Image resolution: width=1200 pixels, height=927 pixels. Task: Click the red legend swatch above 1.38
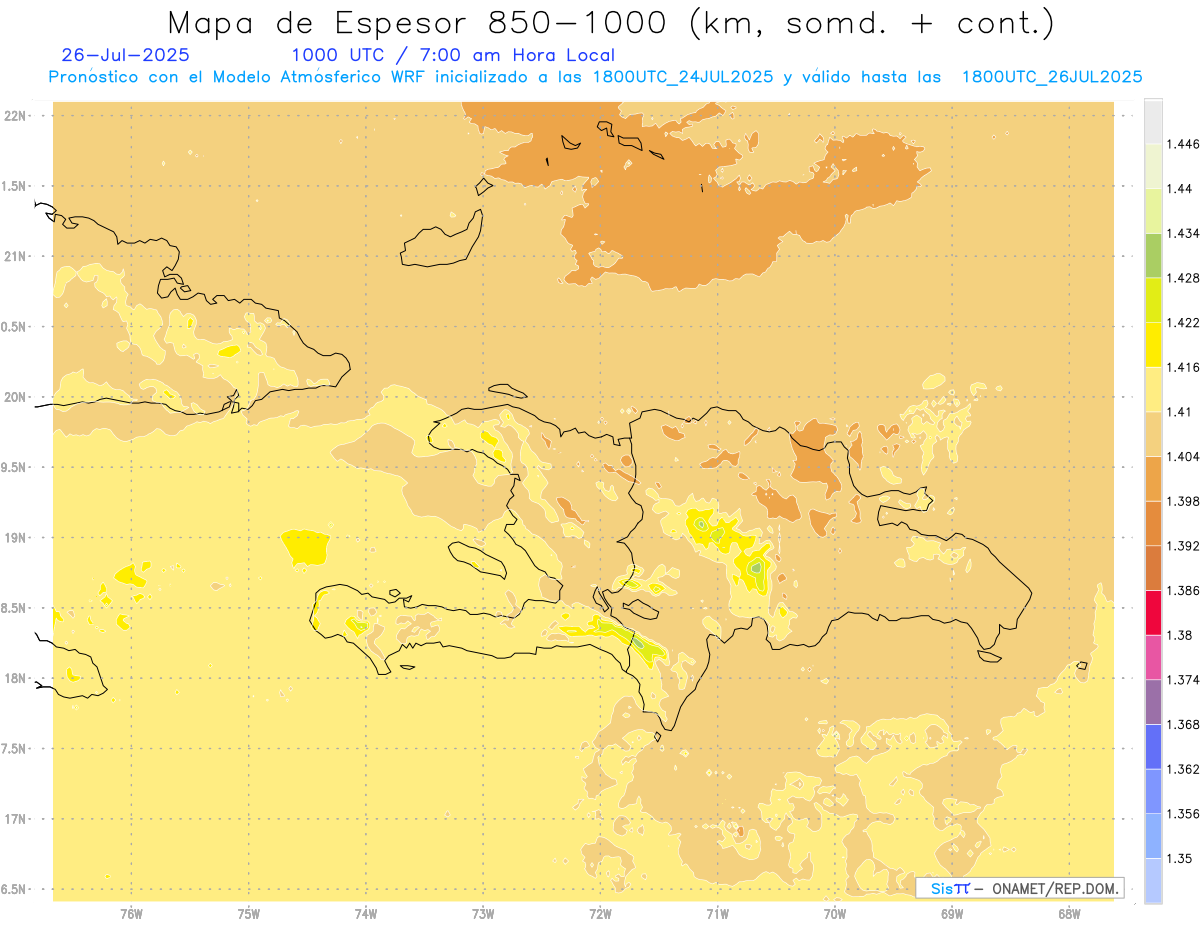[x=1153, y=612]
